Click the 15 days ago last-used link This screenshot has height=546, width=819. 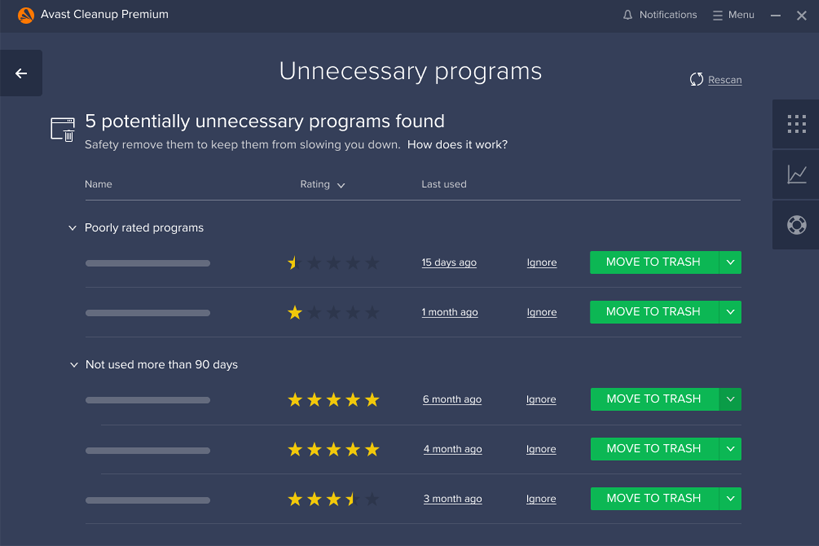point(449,262)
